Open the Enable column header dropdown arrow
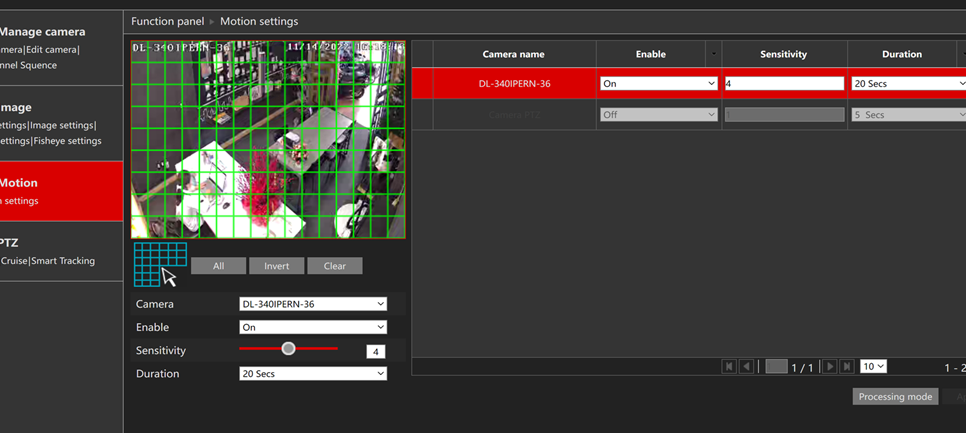 714,54
